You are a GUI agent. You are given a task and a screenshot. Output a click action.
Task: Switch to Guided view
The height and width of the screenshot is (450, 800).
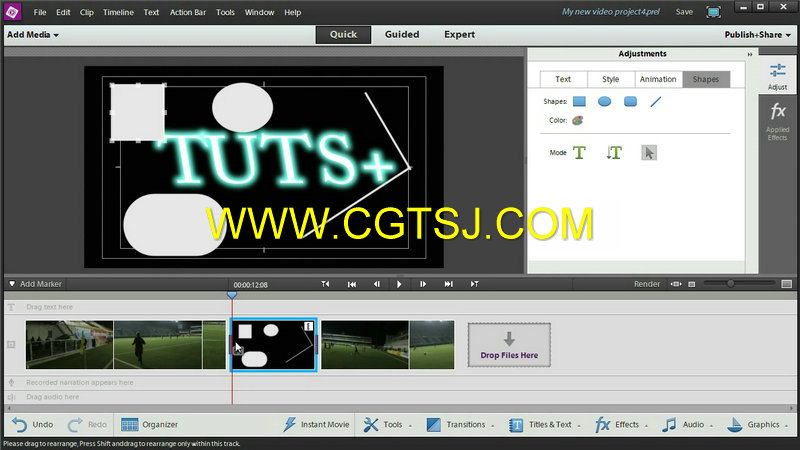(402, 35)
